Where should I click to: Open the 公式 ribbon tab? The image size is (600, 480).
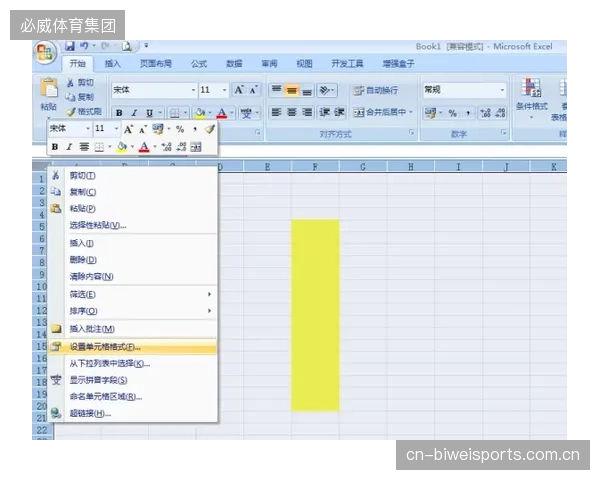[x=199, y=64]
